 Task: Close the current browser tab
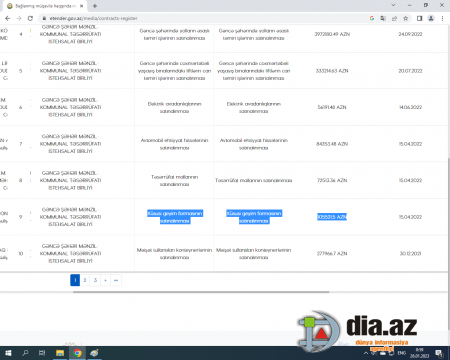(x=82, y=6)
